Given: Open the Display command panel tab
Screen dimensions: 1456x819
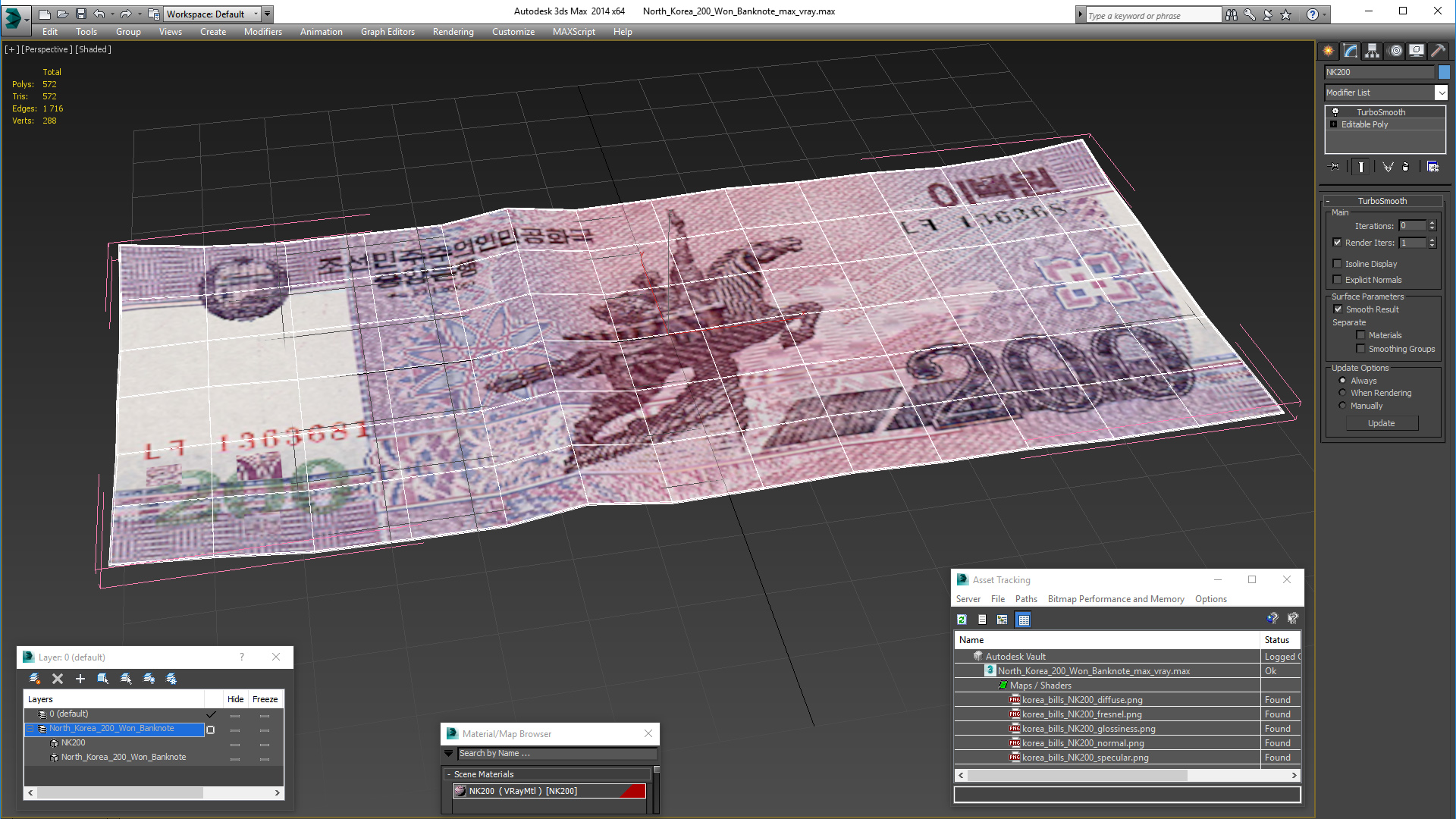Looking at the screenshot, I should 1417,51.
